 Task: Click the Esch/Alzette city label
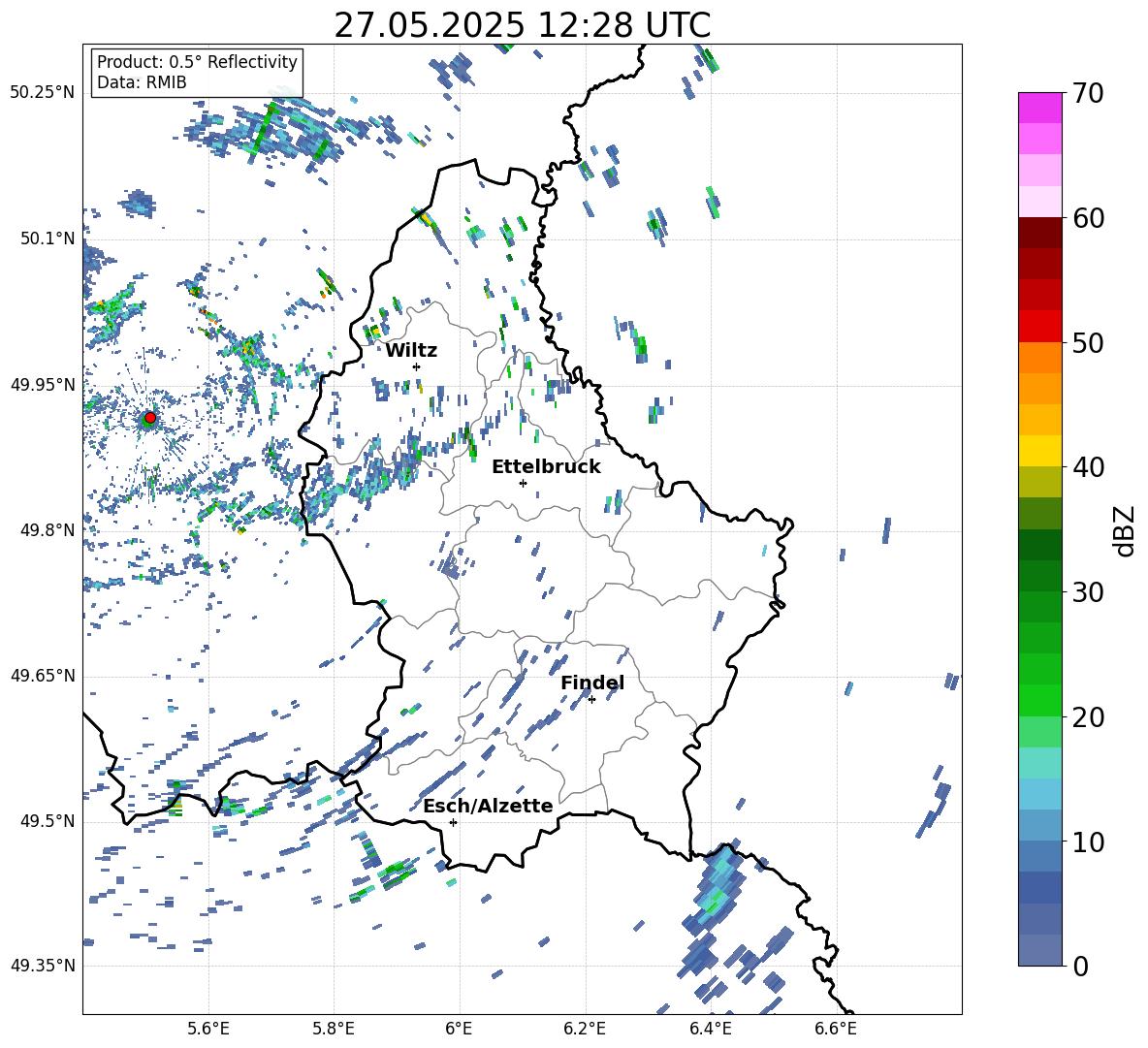[x=488, y=807]
